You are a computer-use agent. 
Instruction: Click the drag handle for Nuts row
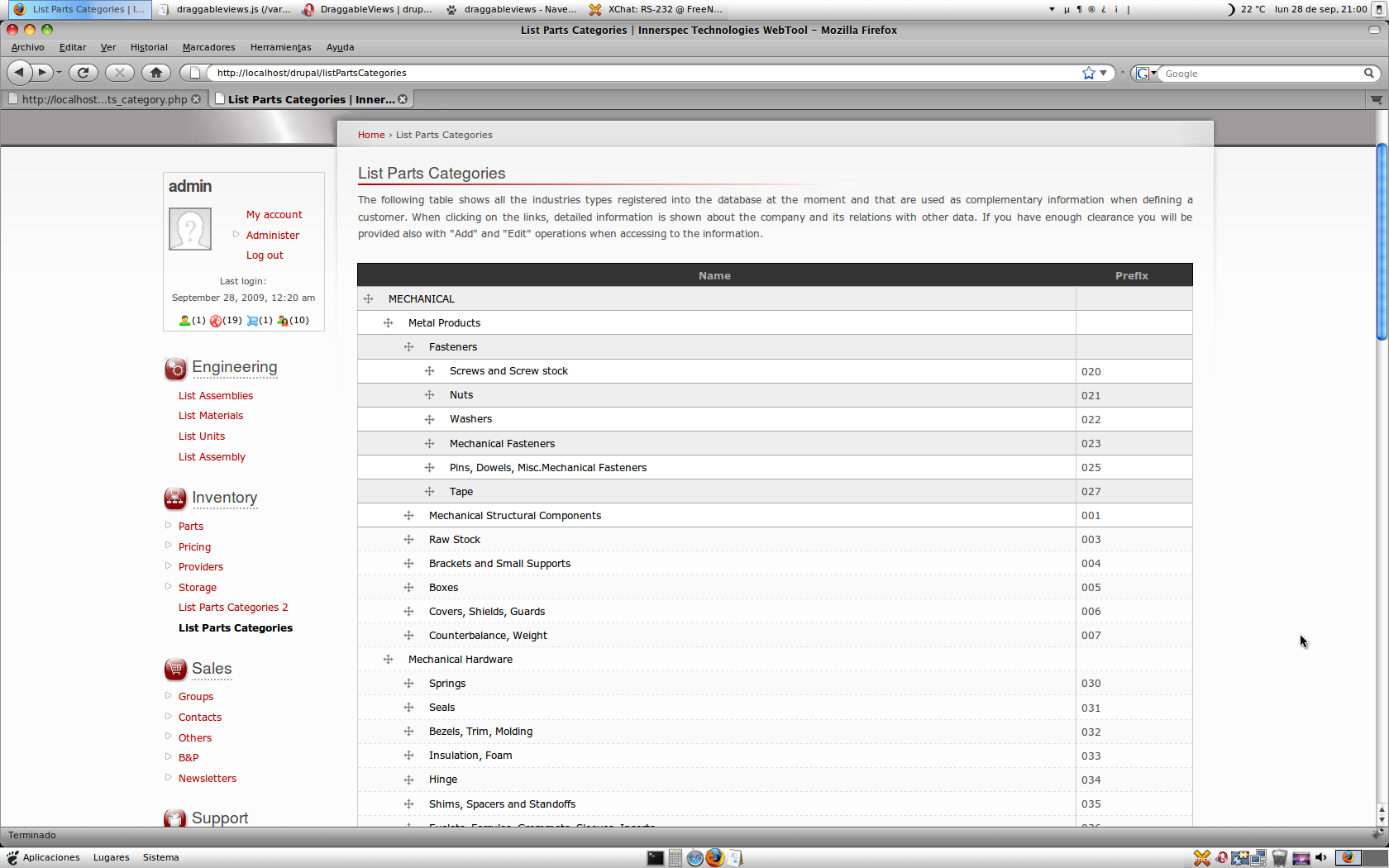[x=430, y=395]
